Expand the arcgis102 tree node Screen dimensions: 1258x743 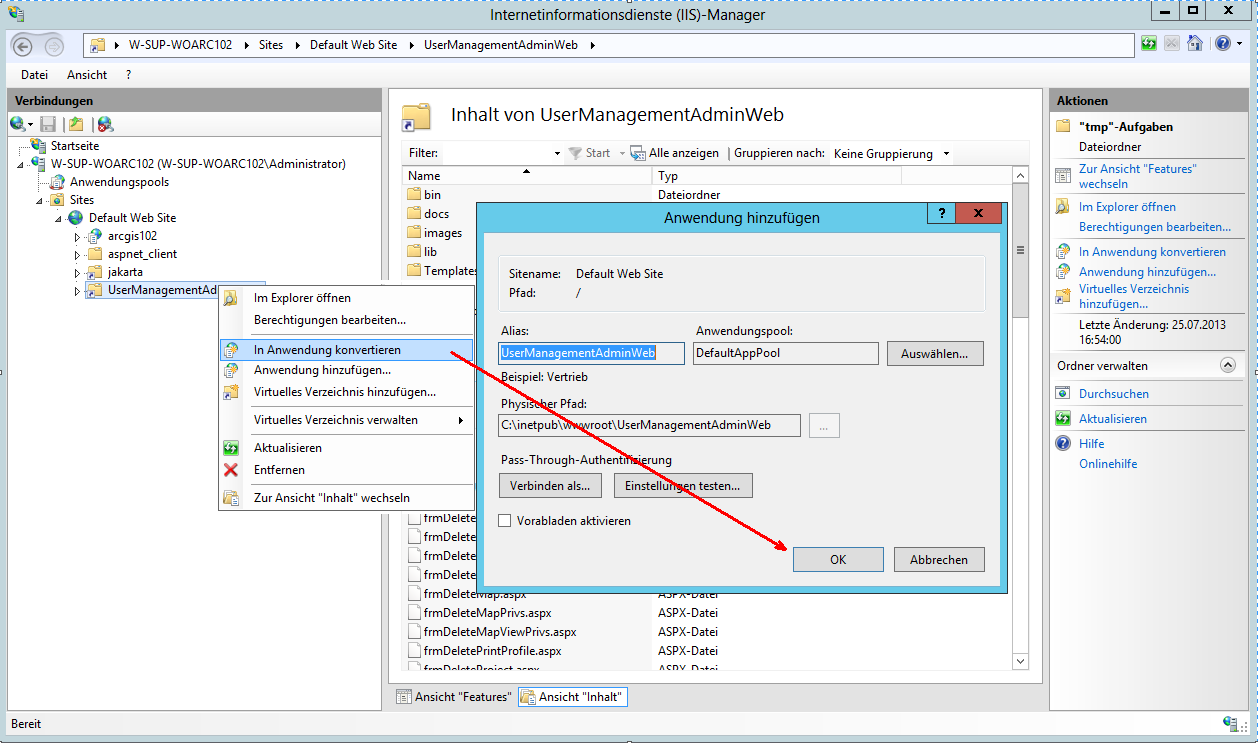pyautogui.click(x=77, y=237)
